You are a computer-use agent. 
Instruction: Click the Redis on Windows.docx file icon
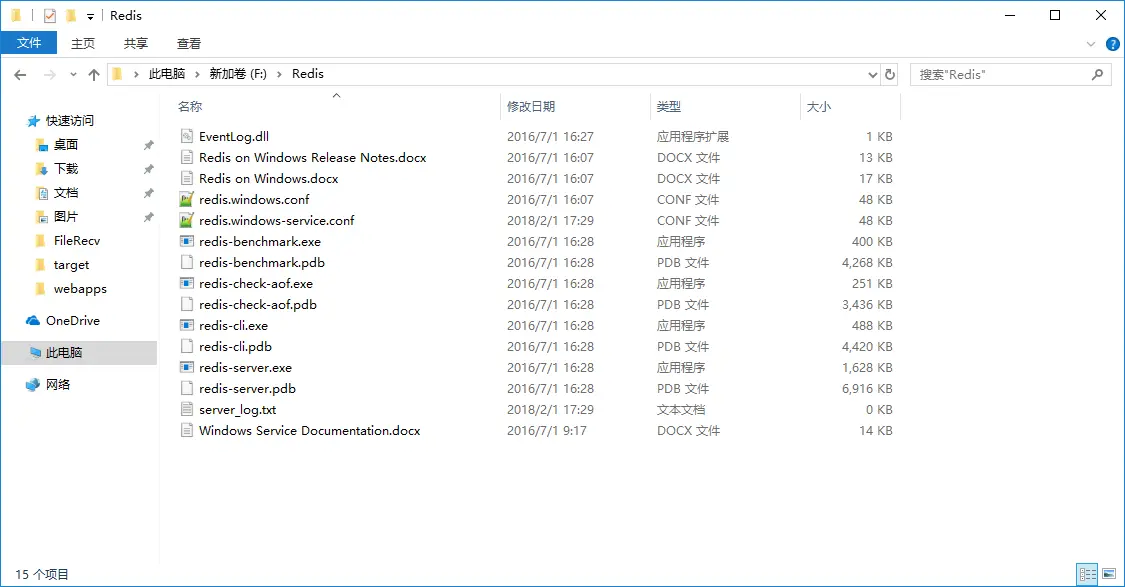187,179
